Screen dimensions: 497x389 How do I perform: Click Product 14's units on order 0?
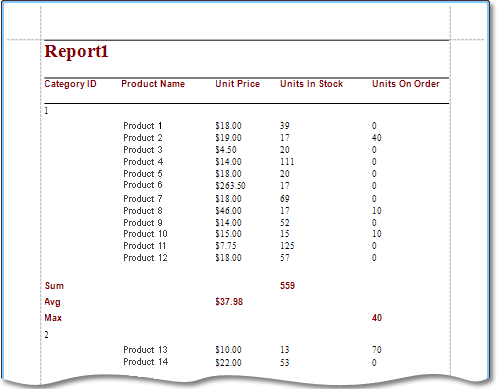[x=374, y=362]
